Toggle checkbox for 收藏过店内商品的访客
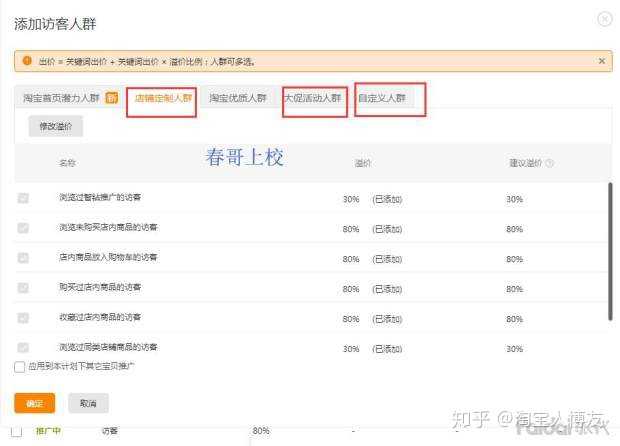Viewport: 620px width, 446px height. pos(23,317)
